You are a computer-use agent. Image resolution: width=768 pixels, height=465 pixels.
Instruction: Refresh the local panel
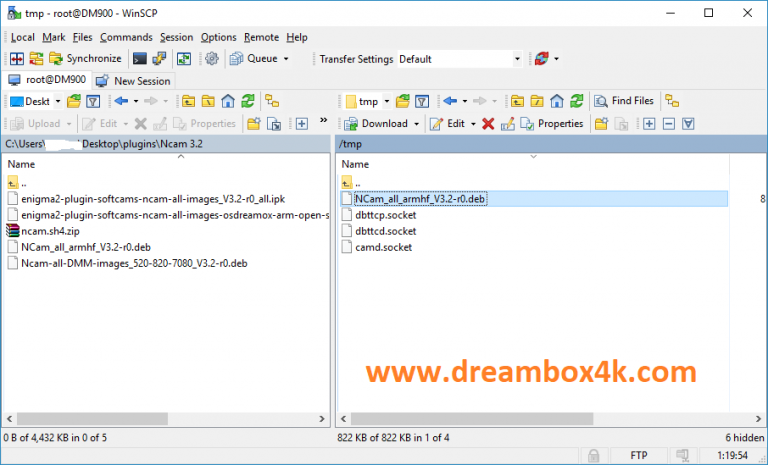click(248, 101)
